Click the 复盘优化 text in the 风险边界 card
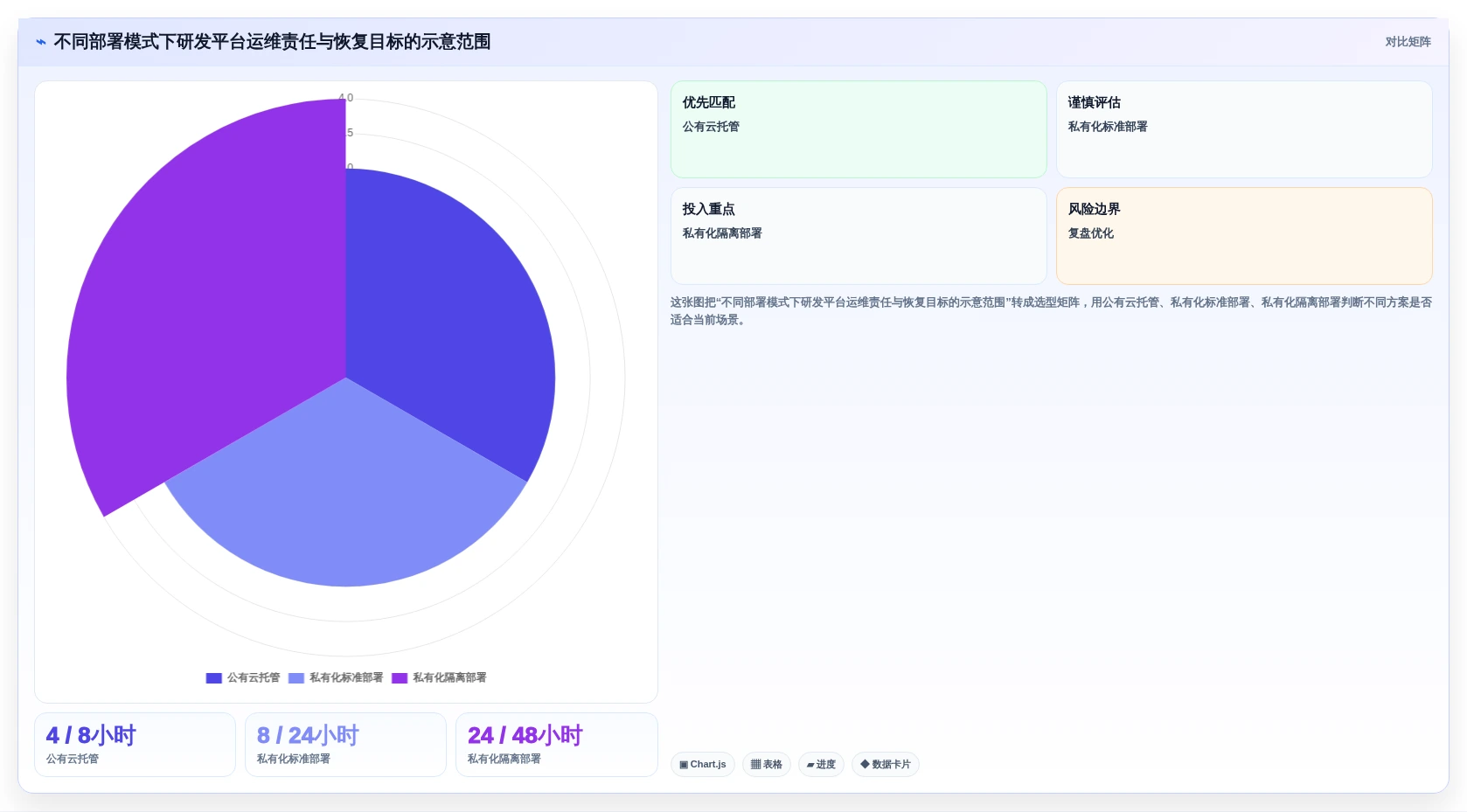This screenshot has height=812, width=1467. click(1091, 233)
